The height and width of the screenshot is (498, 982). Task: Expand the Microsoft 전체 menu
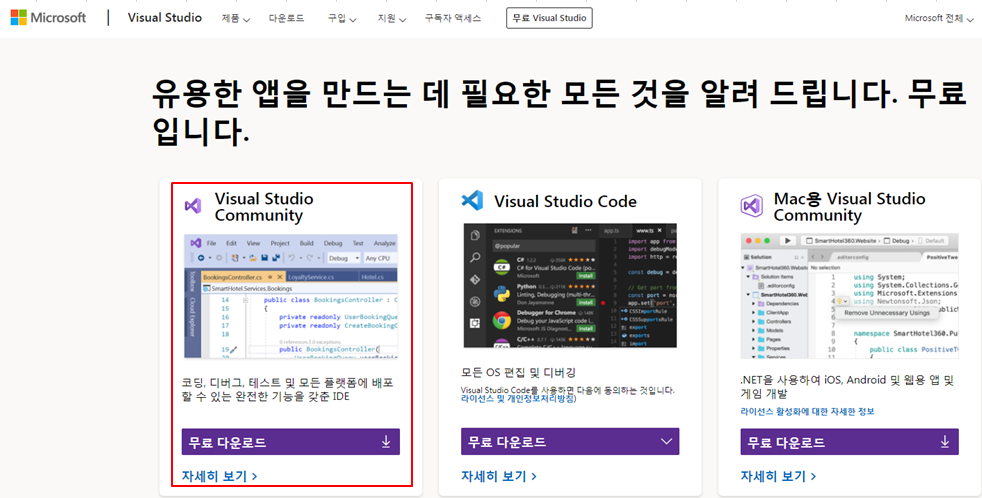939,18
